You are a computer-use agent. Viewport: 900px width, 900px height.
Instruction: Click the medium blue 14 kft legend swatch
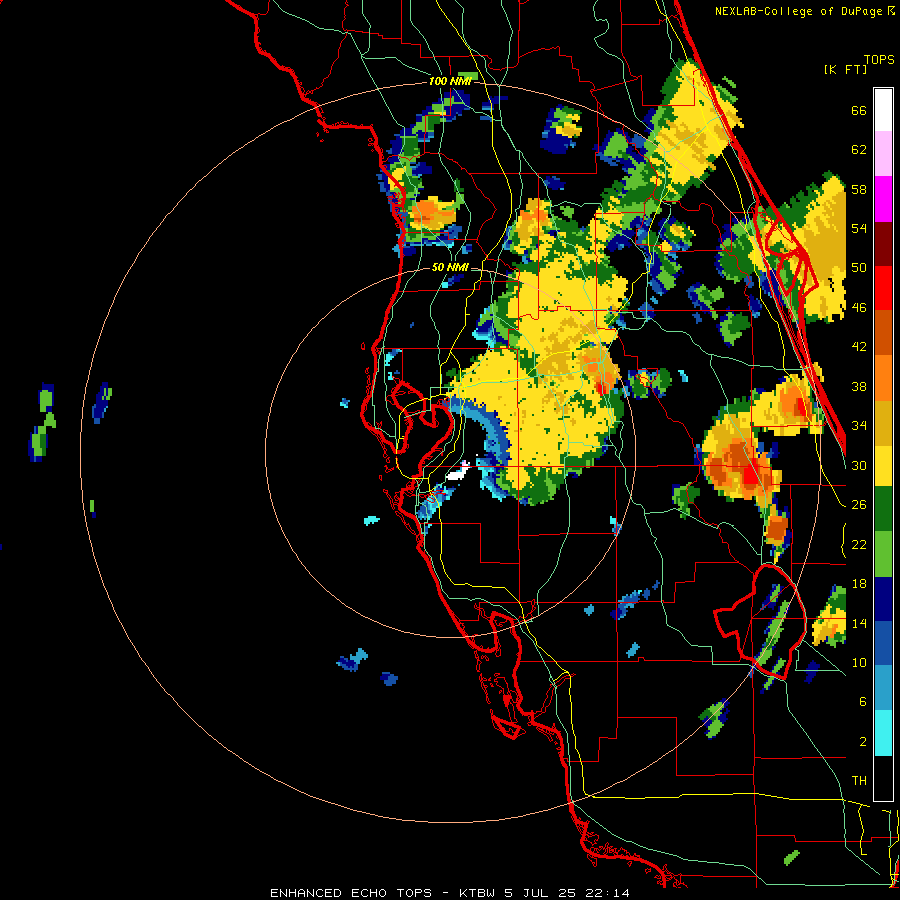tap(883, 643)
